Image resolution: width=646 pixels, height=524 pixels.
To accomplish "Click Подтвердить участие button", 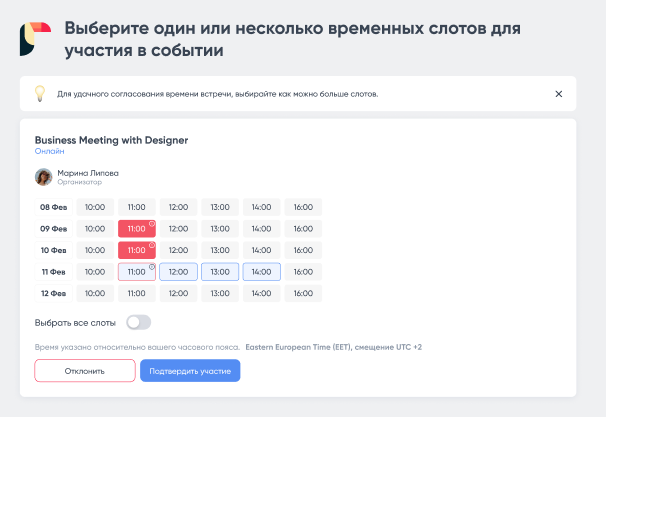I will point(190,371).
